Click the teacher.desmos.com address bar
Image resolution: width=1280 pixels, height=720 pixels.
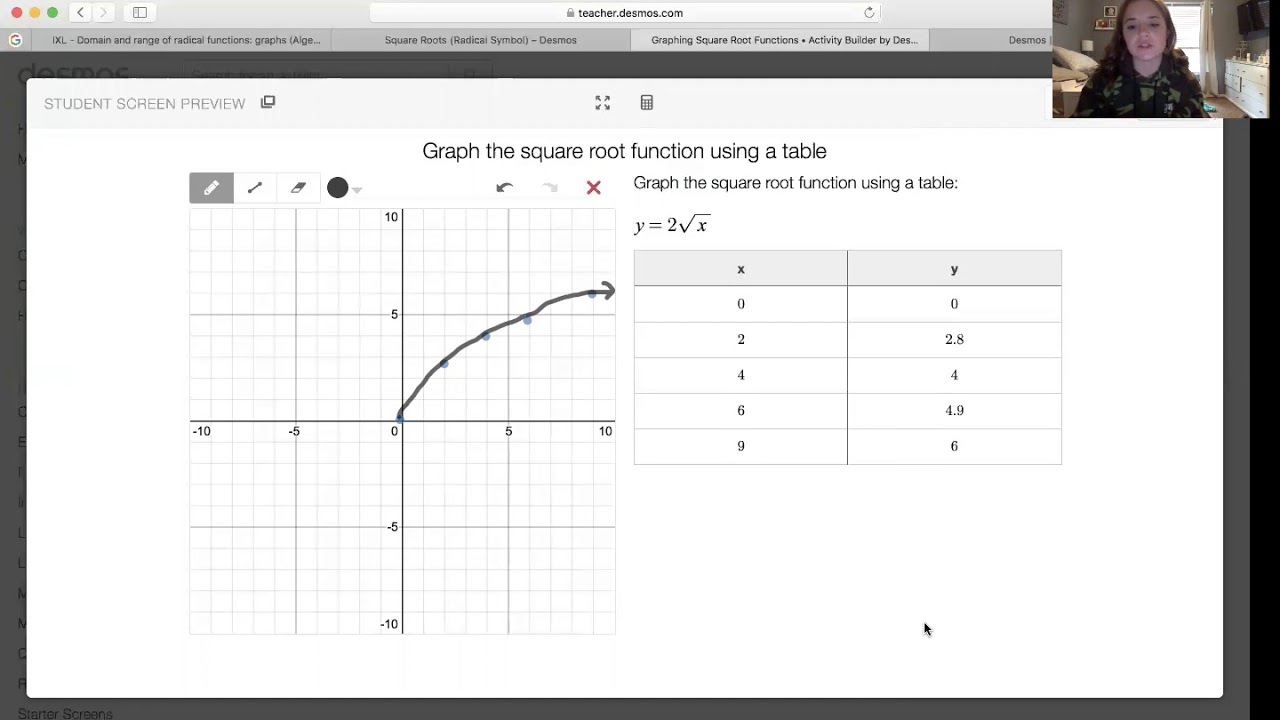pos(624,13)
